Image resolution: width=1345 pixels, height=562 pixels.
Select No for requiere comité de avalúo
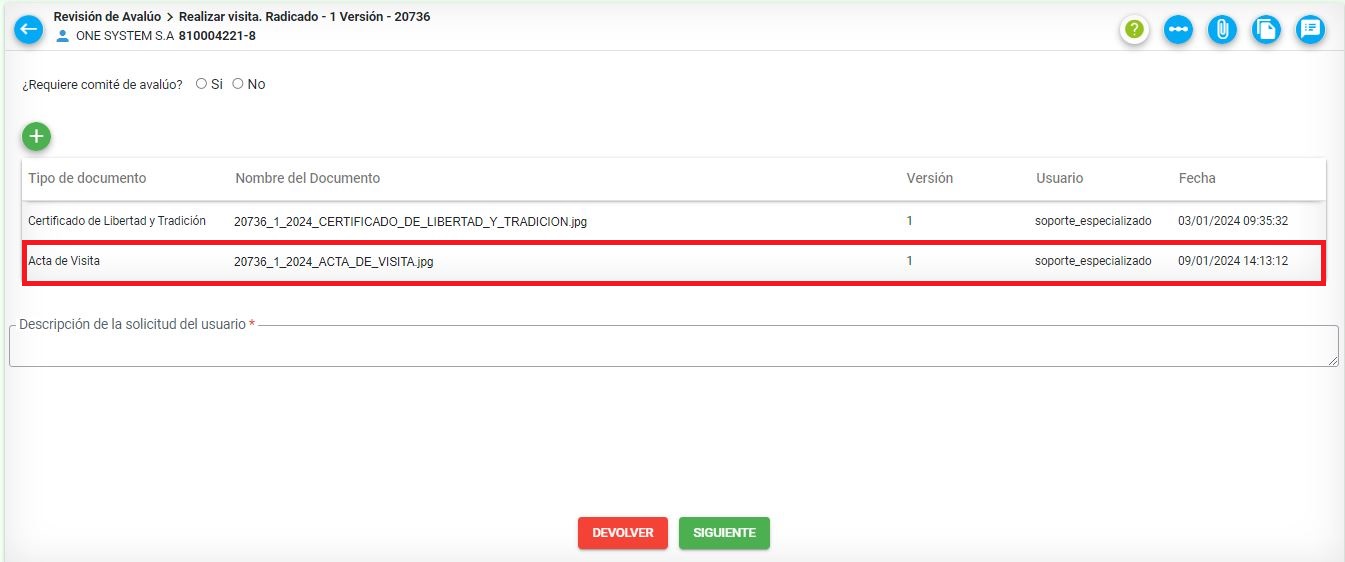click(x=238, y=84)
